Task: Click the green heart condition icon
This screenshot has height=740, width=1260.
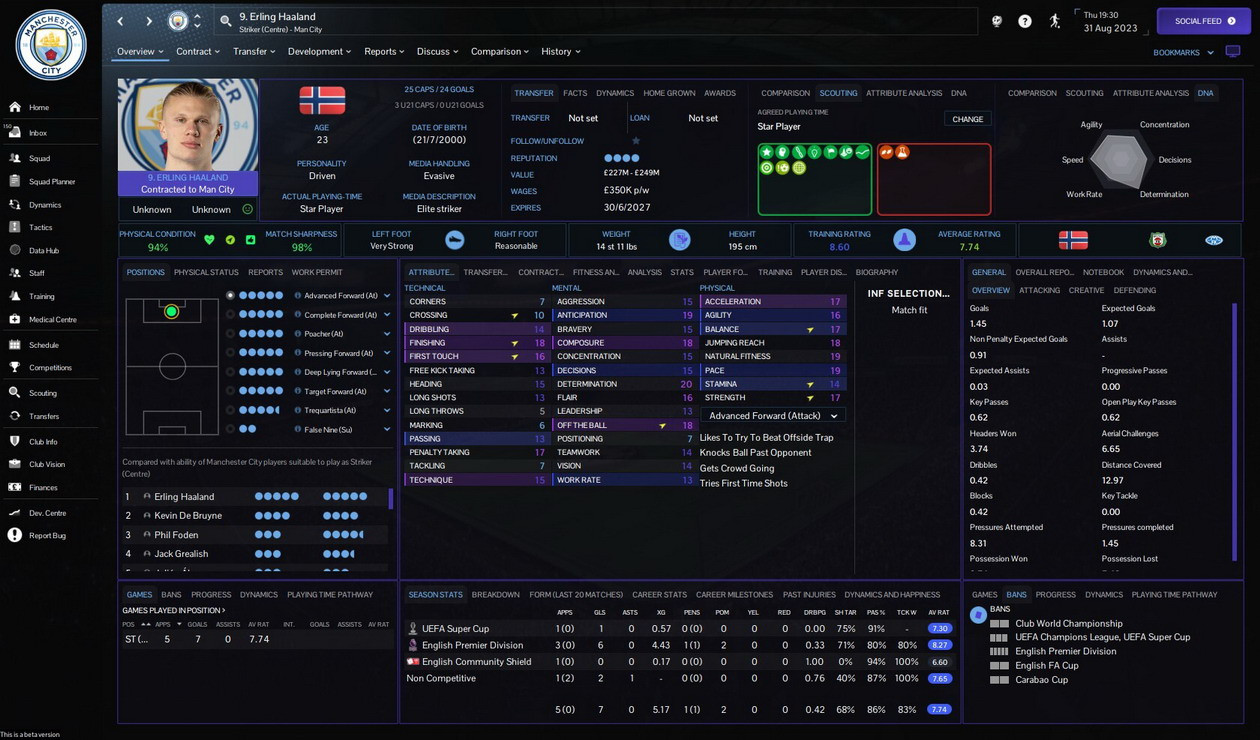Action: click(209, 240)
